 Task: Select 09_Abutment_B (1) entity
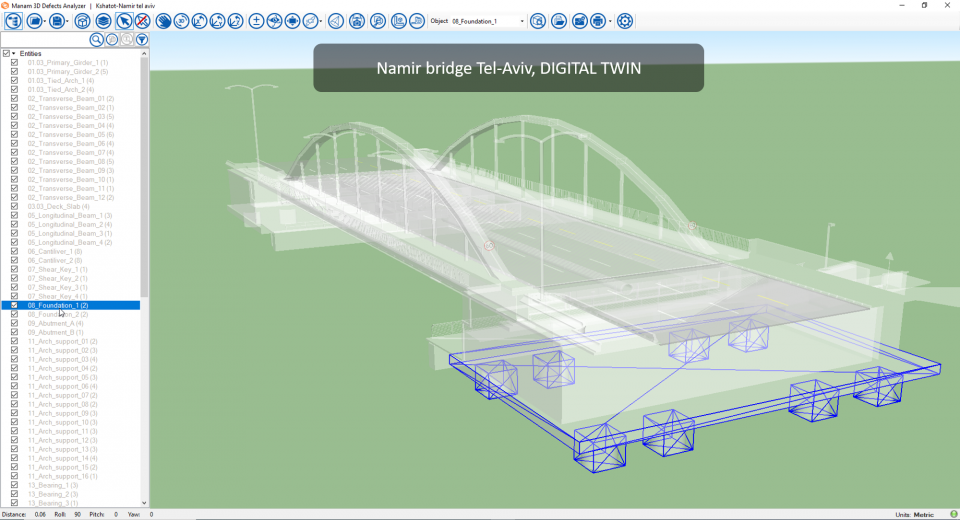[x=55, y=333]
